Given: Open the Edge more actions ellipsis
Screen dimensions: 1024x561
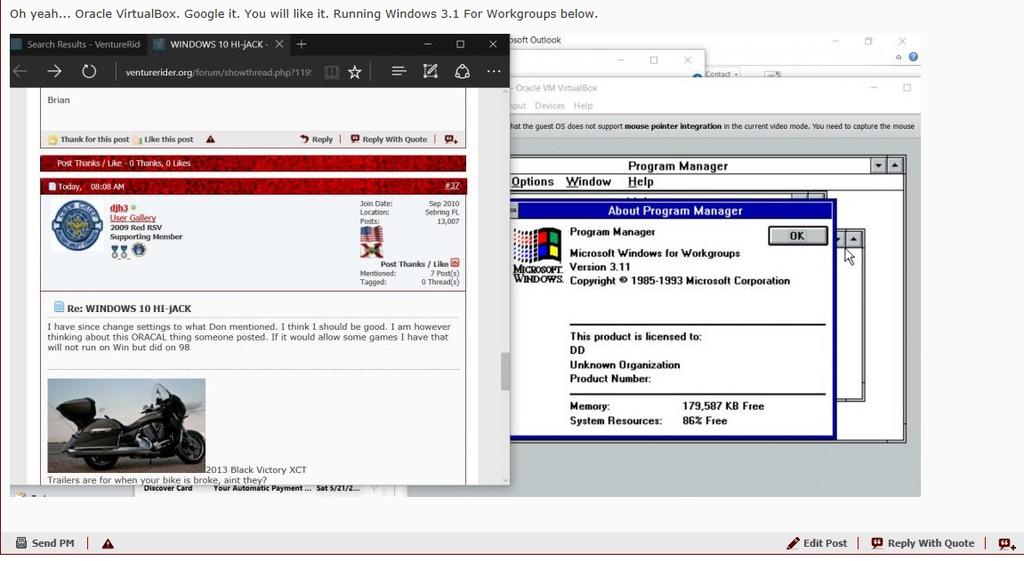Looking at the screenshot, I should click(493, 71).
